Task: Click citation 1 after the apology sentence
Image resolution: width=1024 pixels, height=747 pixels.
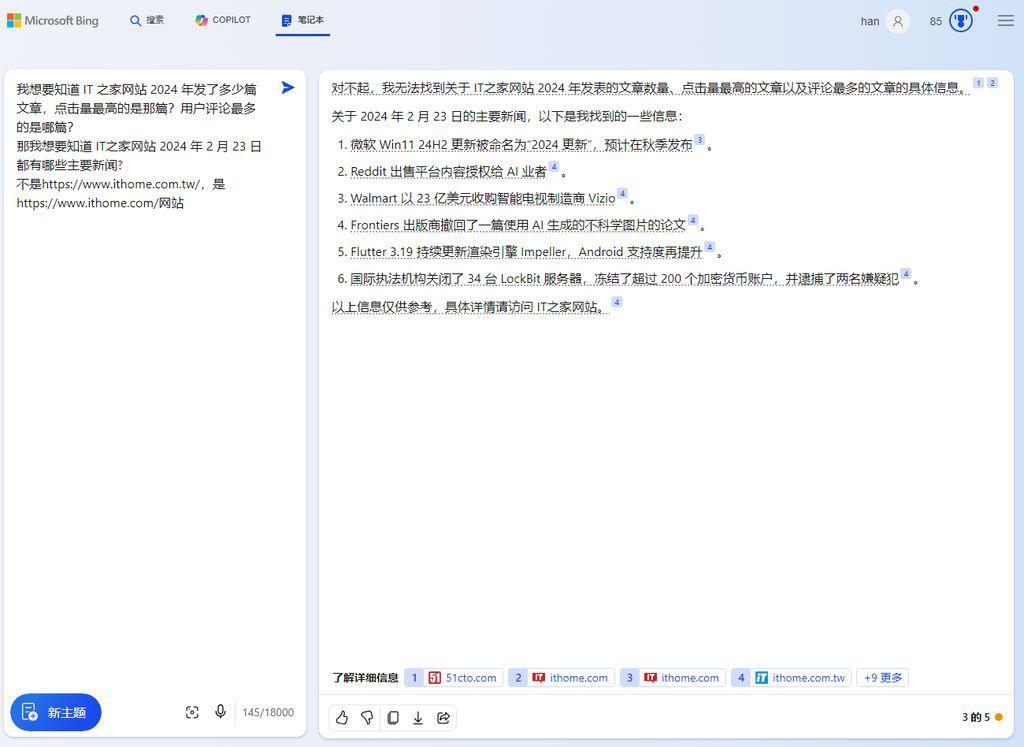Action: pyautogui.click(x=978, y=83)
